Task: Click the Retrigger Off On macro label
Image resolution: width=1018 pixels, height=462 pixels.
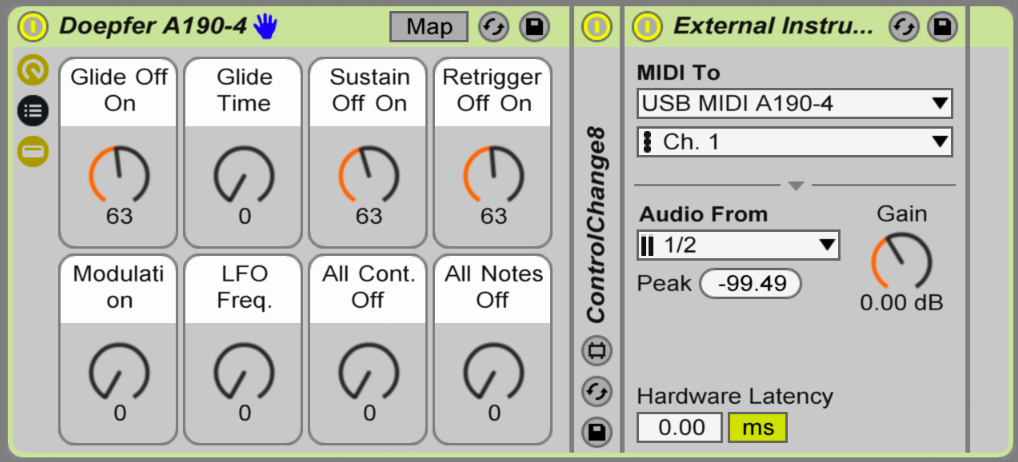Action: tap(492, 90)
